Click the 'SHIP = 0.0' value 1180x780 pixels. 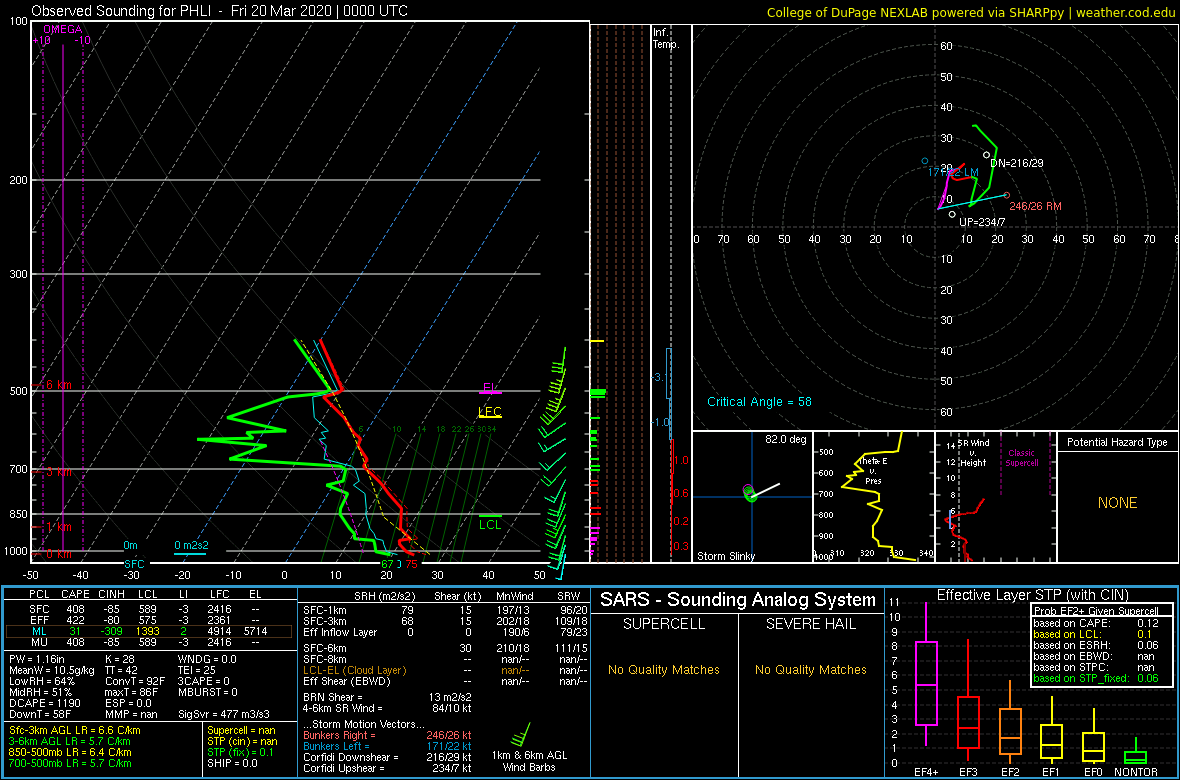tap(230, 763)
